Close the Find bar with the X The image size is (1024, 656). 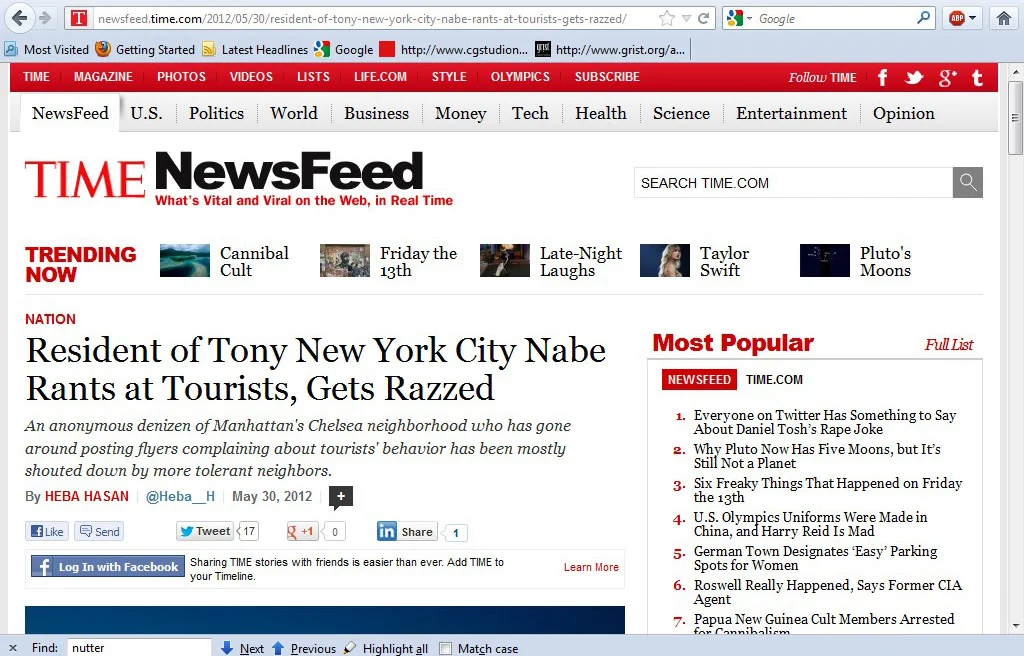[x=12, y=648]
